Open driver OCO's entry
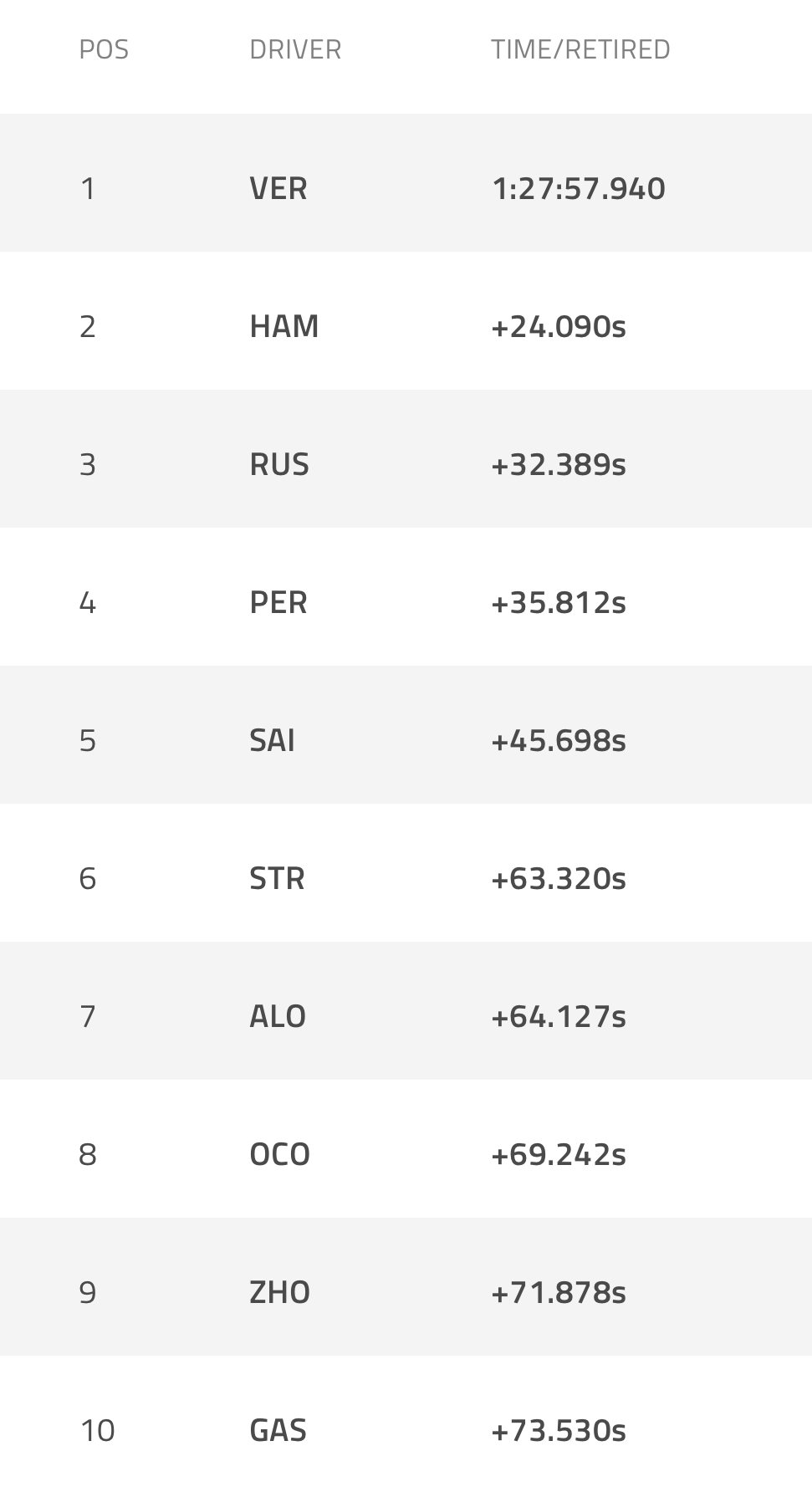The height and width of the screenshot is (1492, 812). 279,1155
